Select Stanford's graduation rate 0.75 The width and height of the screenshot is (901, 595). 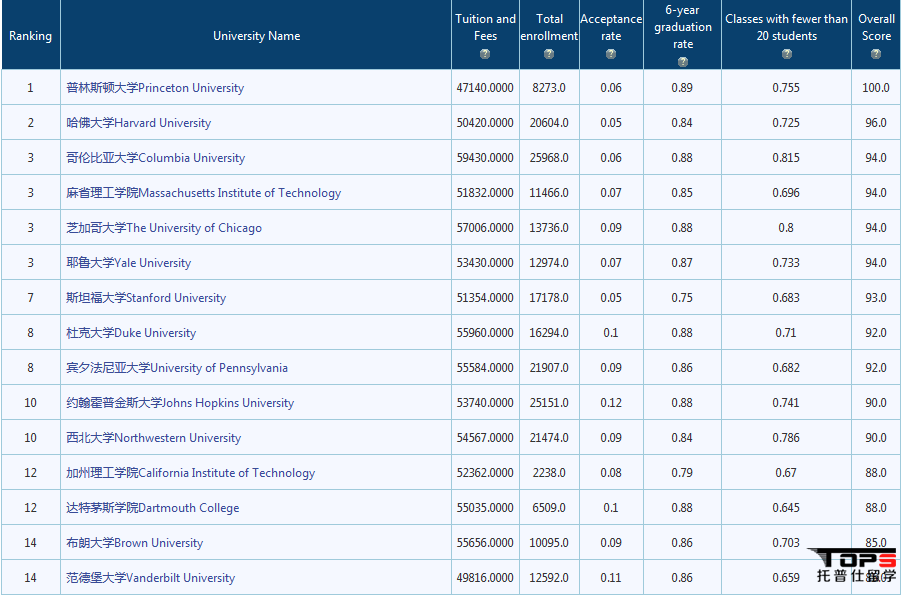pyautogui.click(x=682, y=298)
